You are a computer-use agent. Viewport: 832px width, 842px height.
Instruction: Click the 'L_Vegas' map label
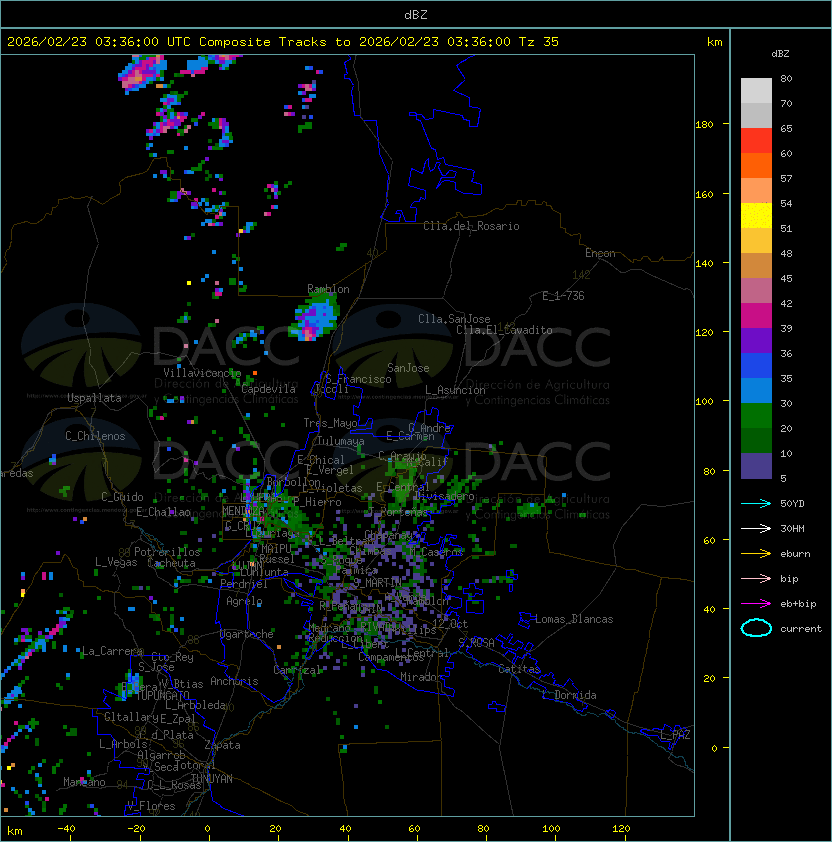(x=116, y=562)
